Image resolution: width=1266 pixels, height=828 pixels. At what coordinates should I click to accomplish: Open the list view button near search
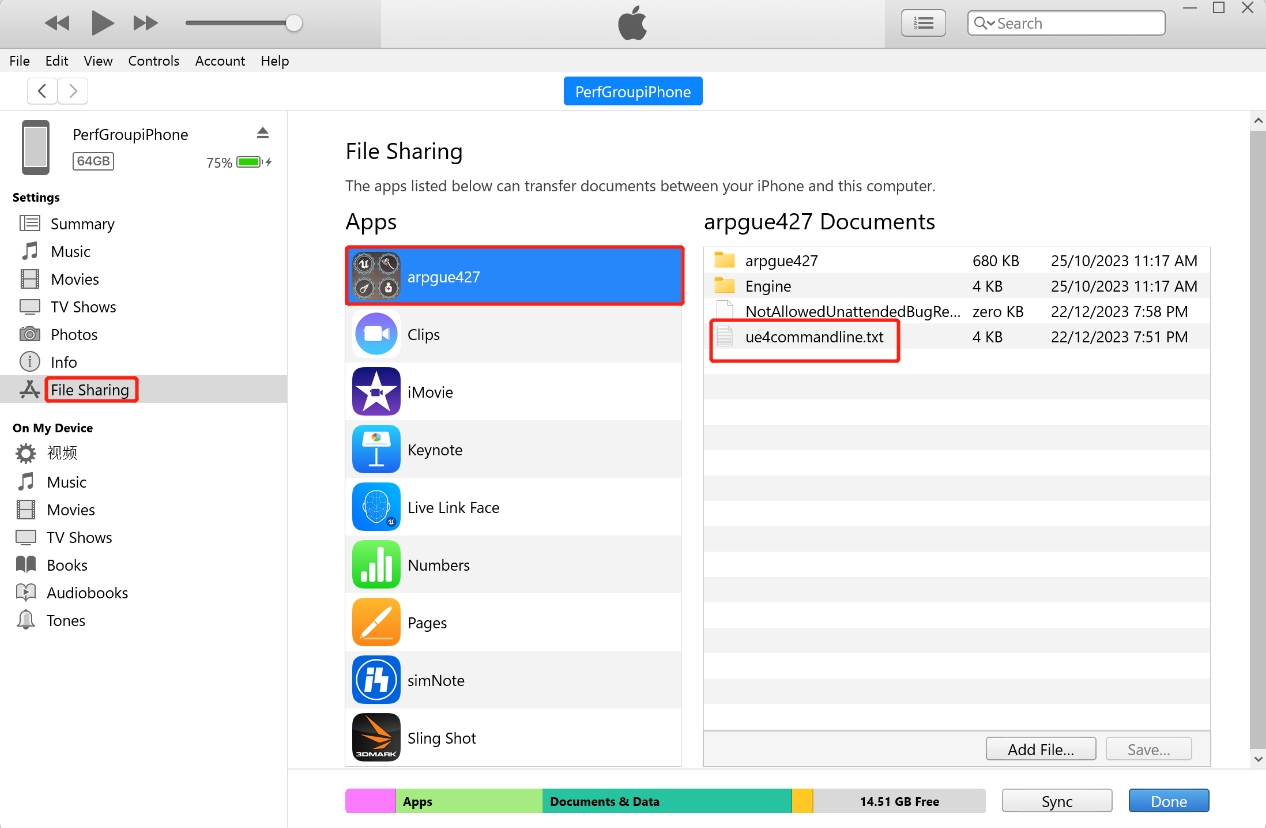[924, 23]
